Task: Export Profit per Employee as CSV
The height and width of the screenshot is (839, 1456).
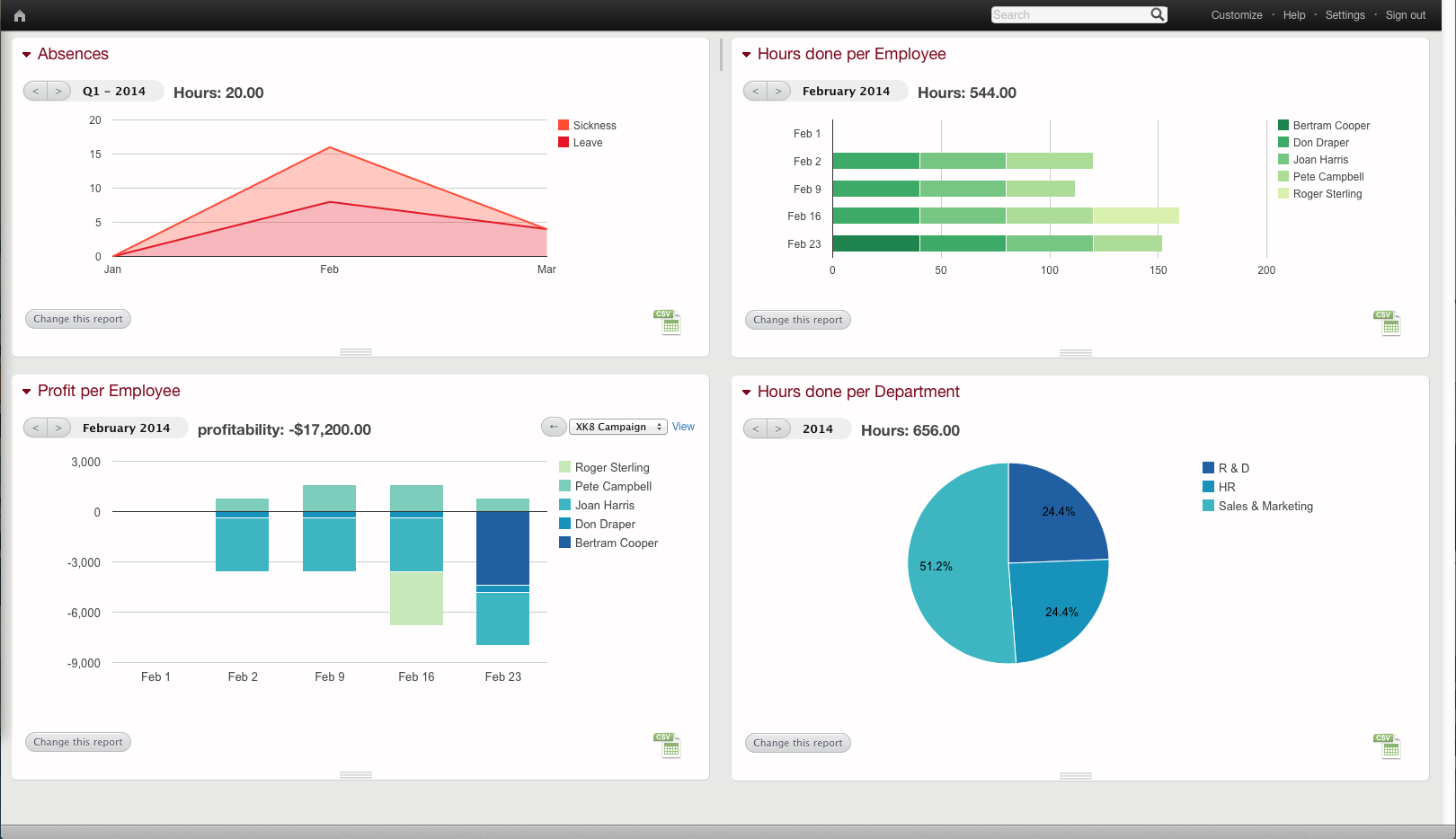Action: (x=668, y=745)
